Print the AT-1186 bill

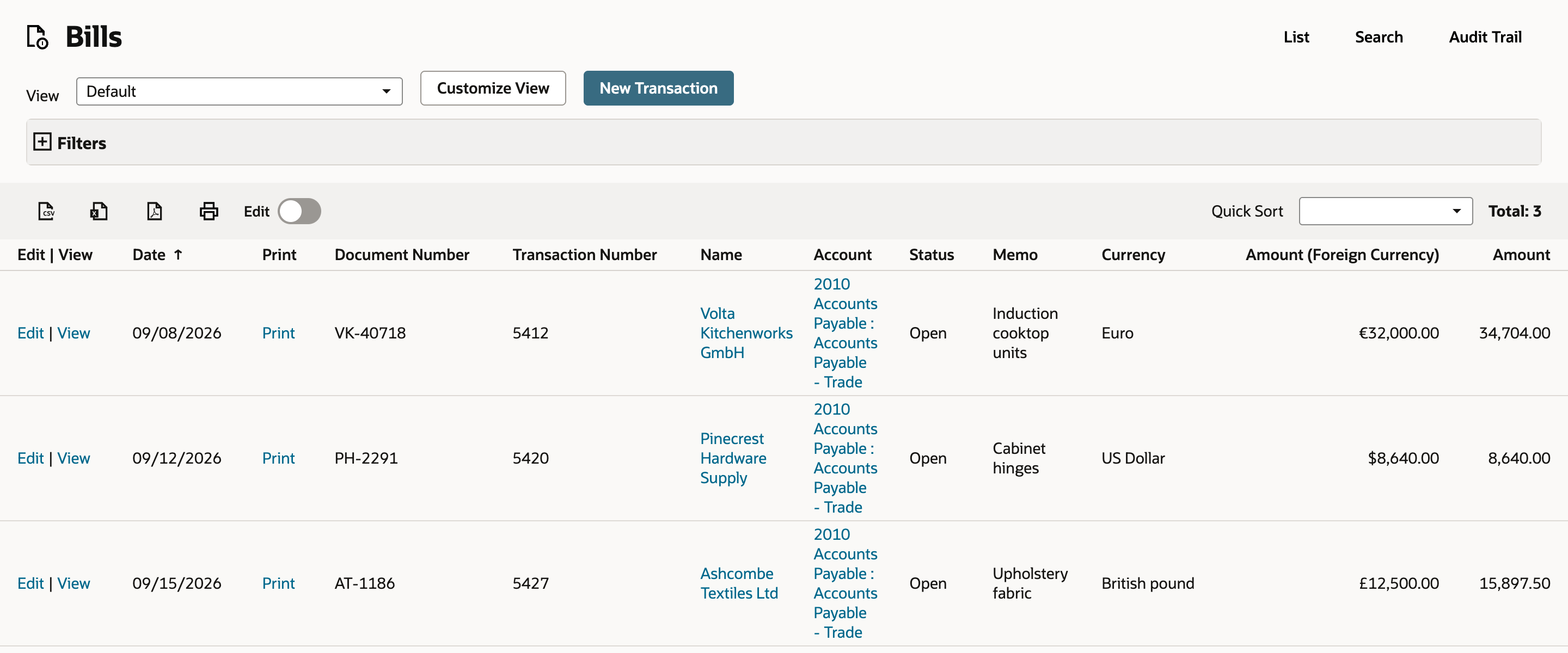coord(278,583)
